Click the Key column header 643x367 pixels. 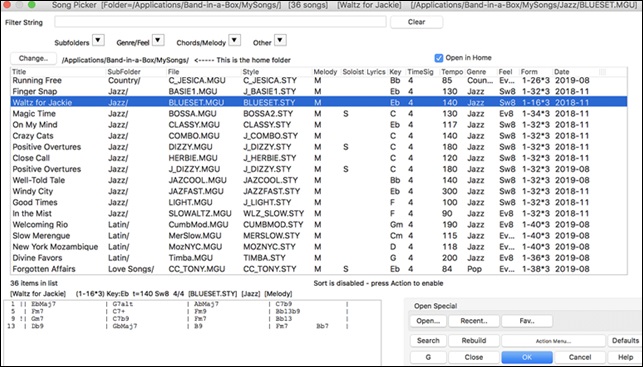click(x=395, y=72)
